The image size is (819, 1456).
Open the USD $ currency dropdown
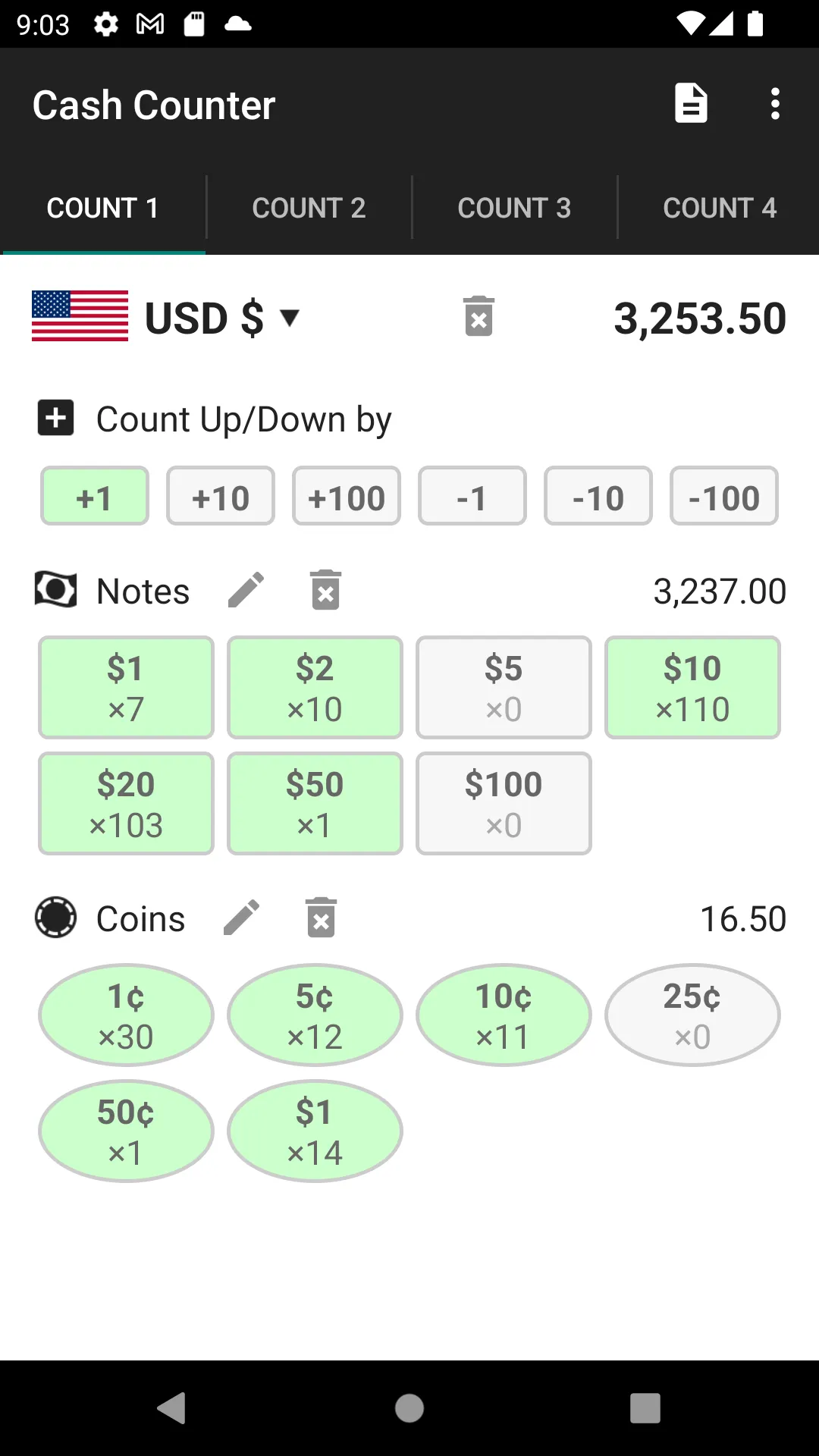coord(222,317)
